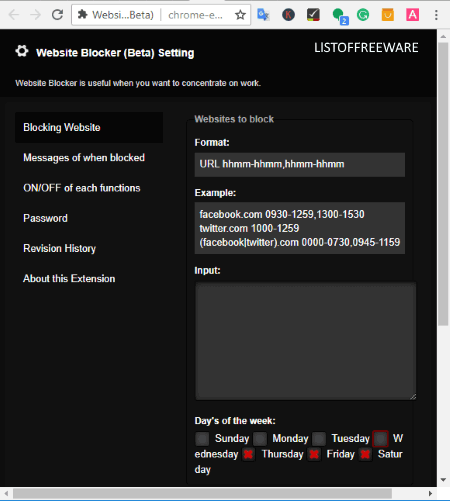
Task: Open the green chat extension with badge 2
Action: pos(340,16)
